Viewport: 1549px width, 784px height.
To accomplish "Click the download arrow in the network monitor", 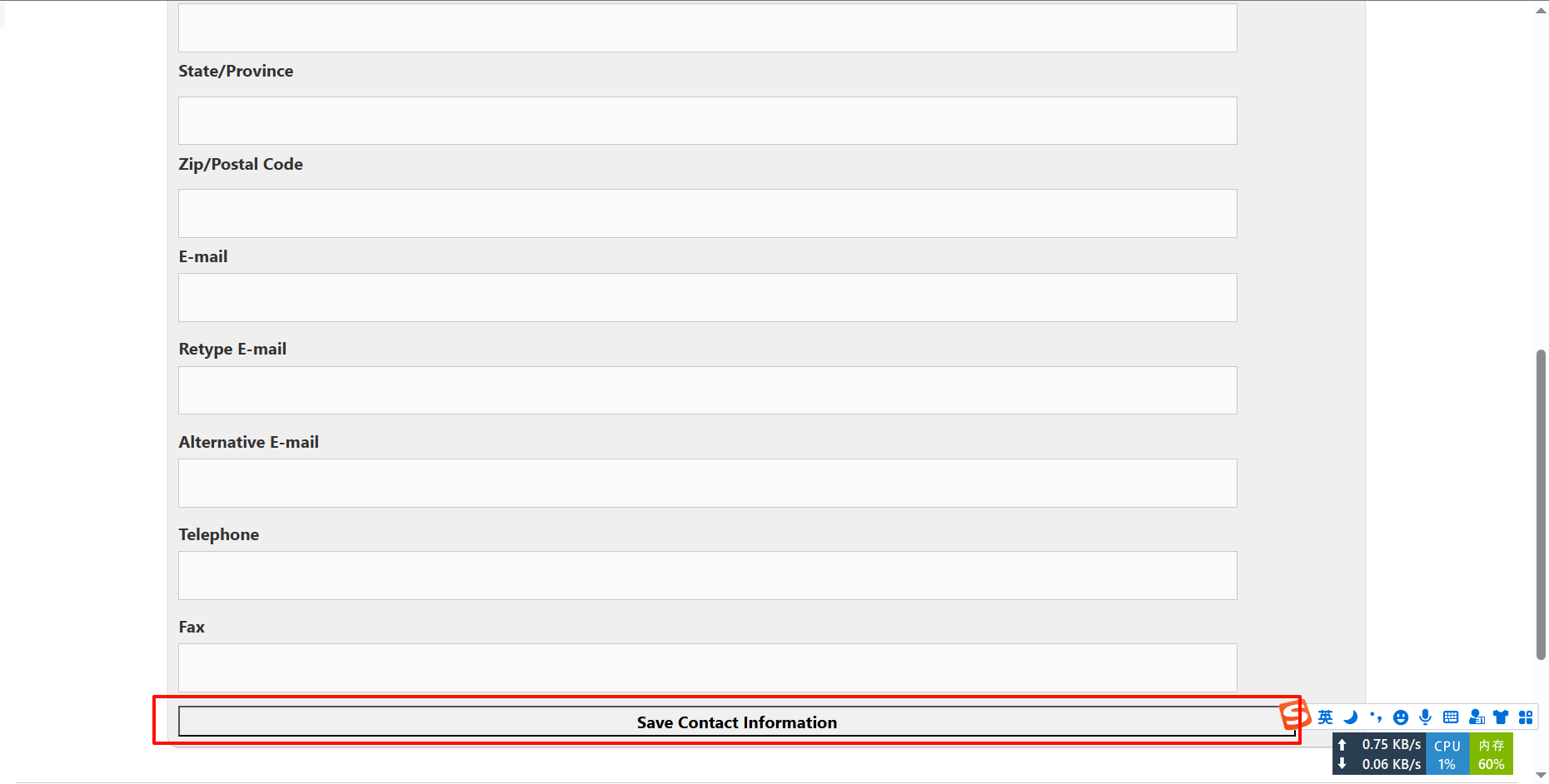I will click(1342, 764).
